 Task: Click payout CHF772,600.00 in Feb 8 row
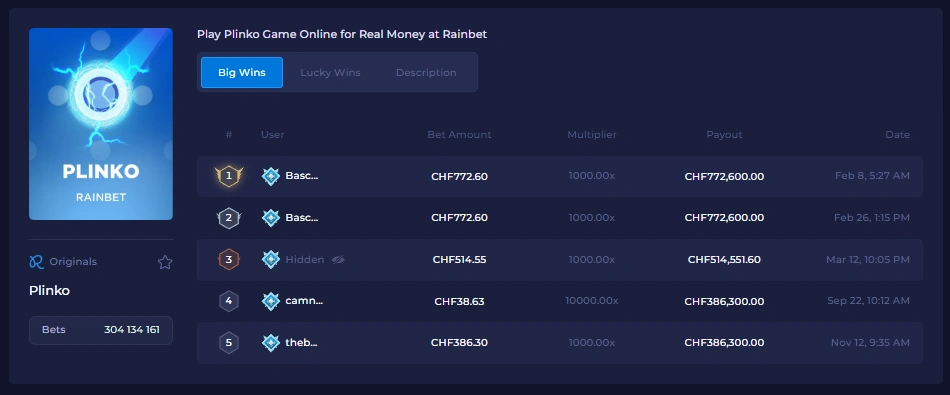724,176
